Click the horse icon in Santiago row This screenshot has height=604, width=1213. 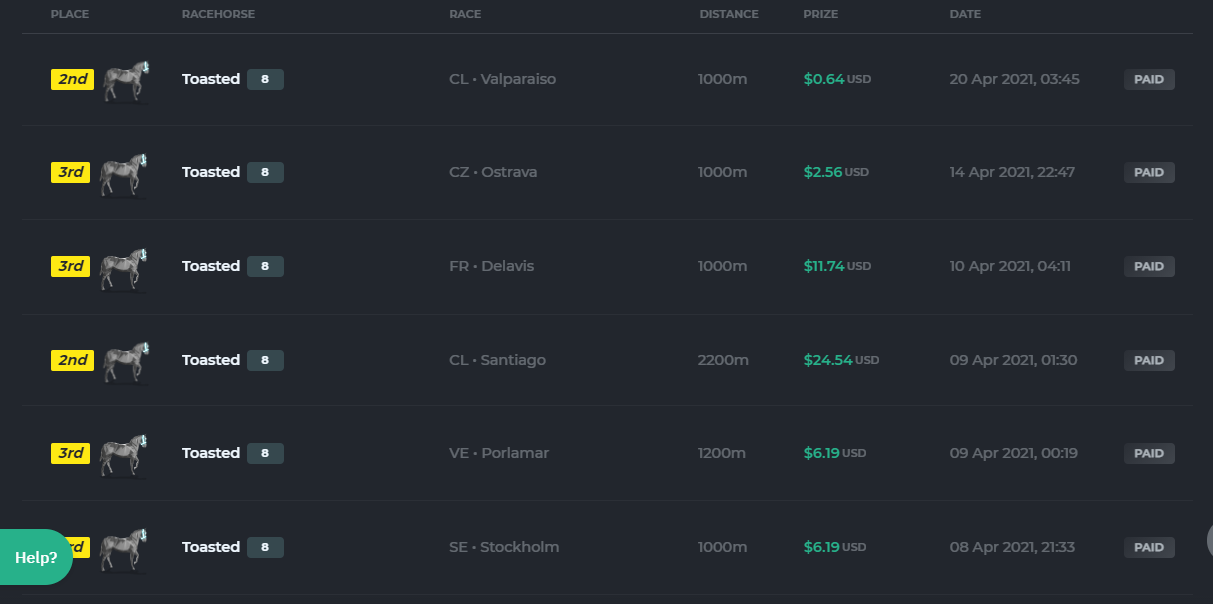click(x=125, y=362)
